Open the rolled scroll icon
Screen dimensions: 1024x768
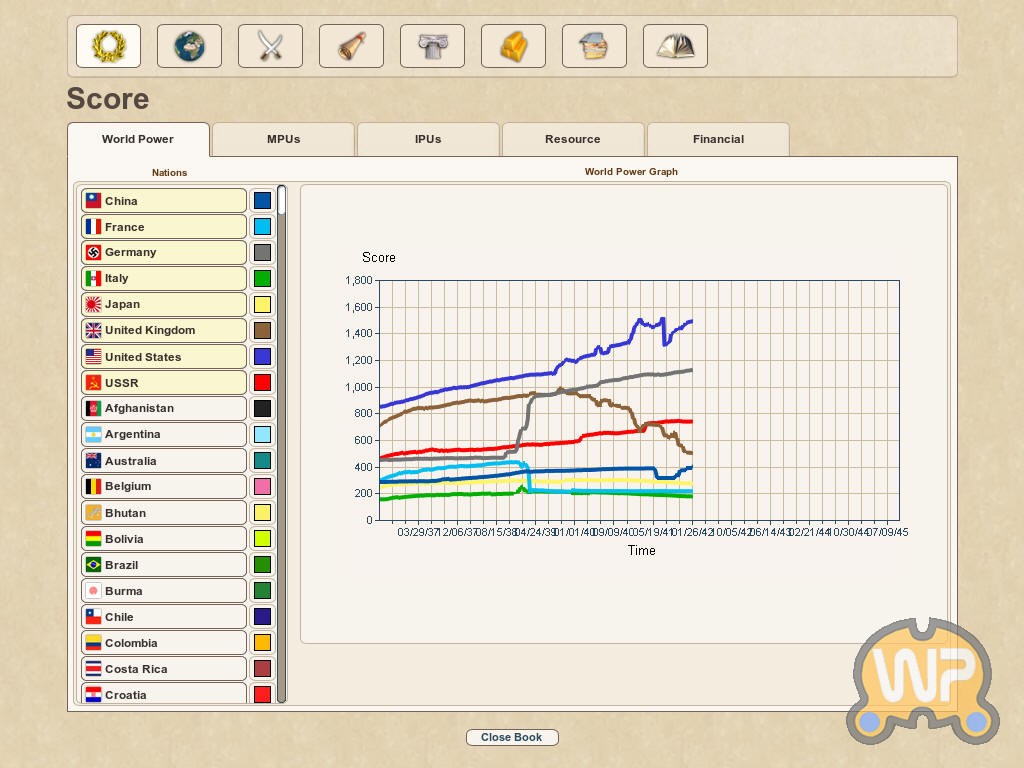coord(351,46)
